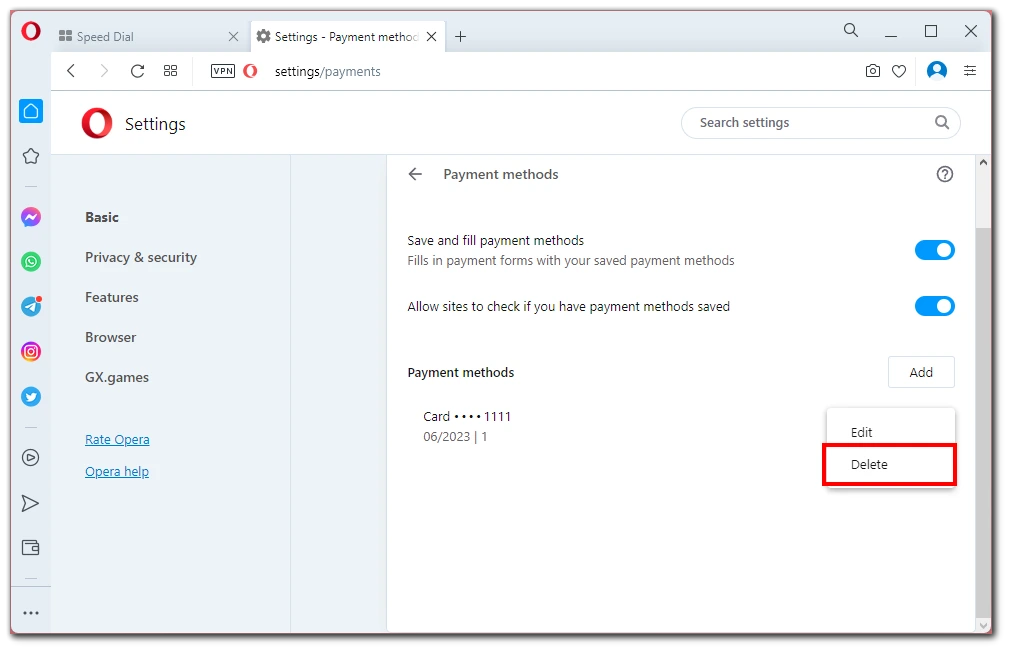The height and width of the screenshot is (652, 1010).
Task: Click the Opera logo beside Settings title
Action: [x=97, y=123]
